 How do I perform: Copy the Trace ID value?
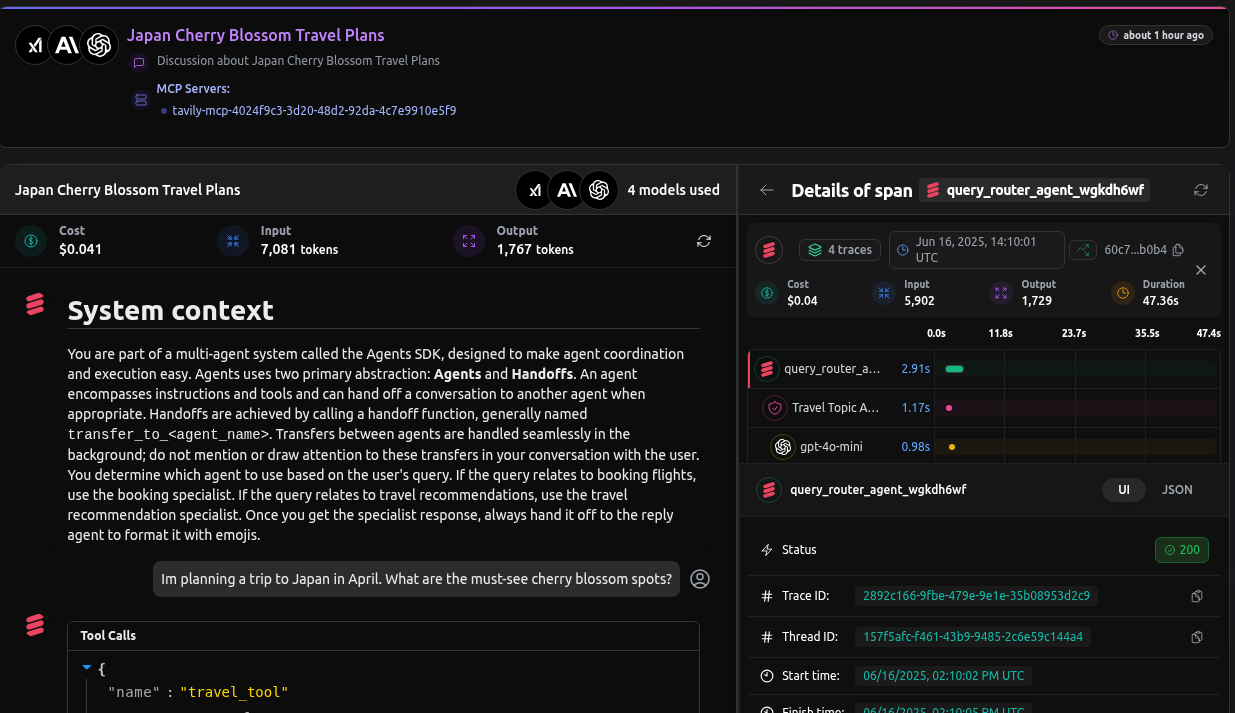pos(1197,596)
